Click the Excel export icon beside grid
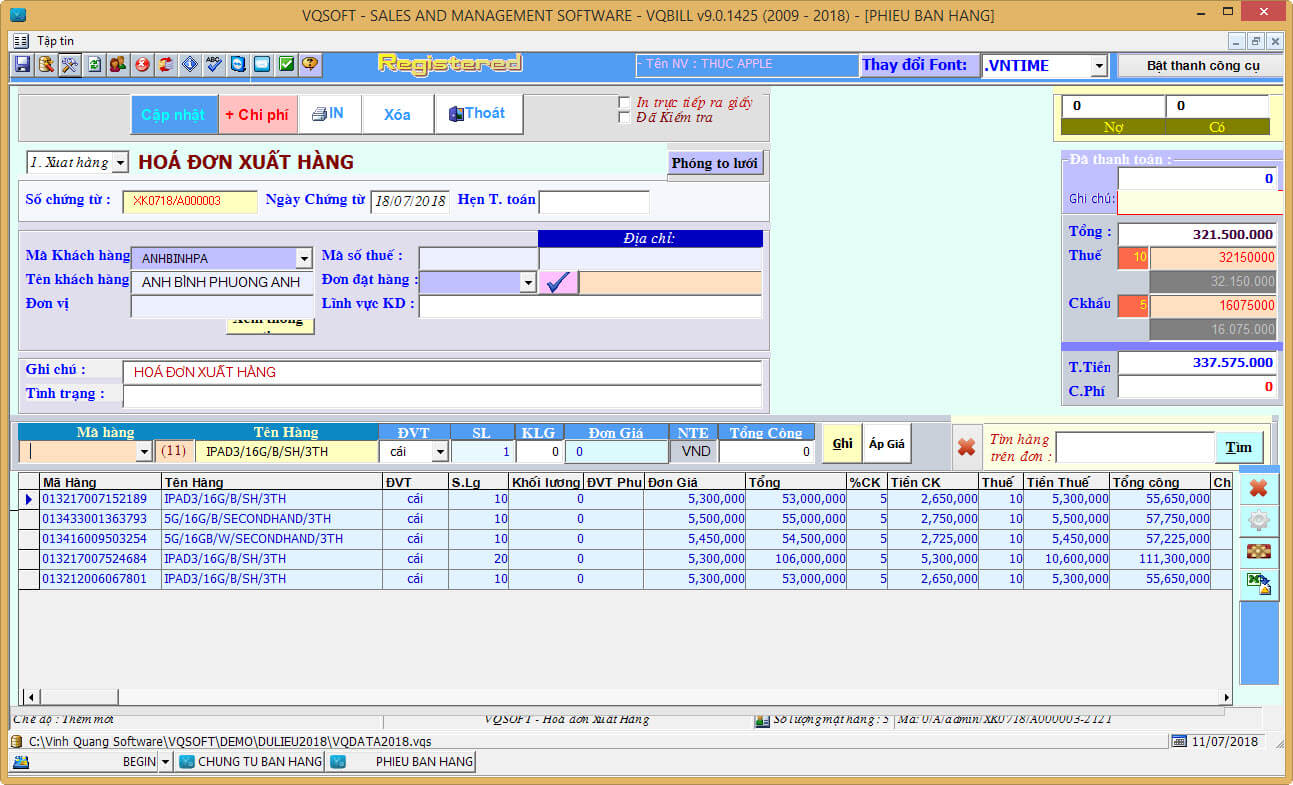 [x=1258, y=584]
